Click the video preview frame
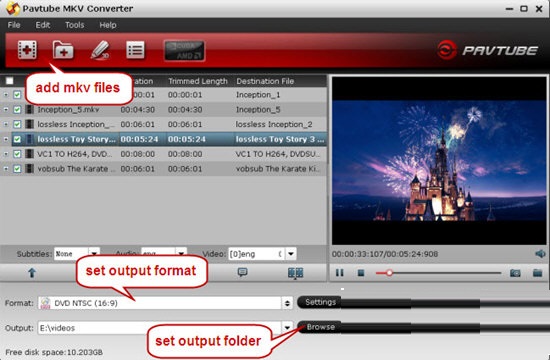The image size is (550, 360). [x=439, y=160]
